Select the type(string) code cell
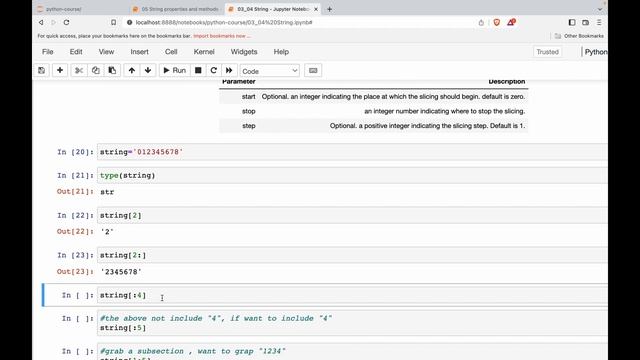Viewport: 640px width, 360px height. coord(352,176)
